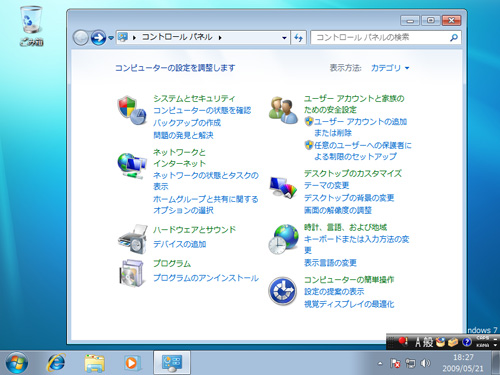This screenshot has width=500, height=375.
Task: Click the Control Panel icon in address bar
Action: [123, 37]
